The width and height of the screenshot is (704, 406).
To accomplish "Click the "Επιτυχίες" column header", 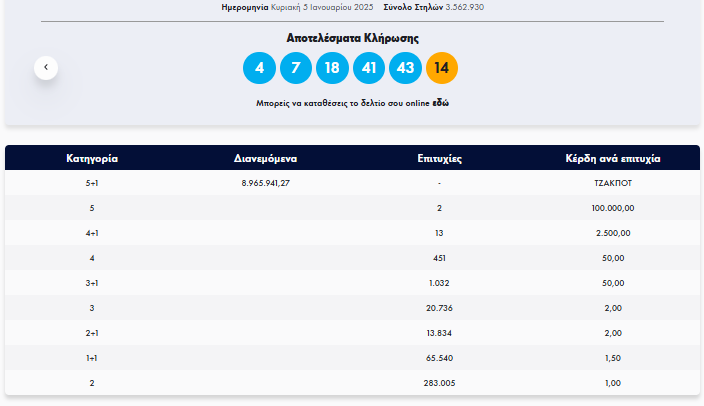I will pyautogui.click(x=439, y=158).
